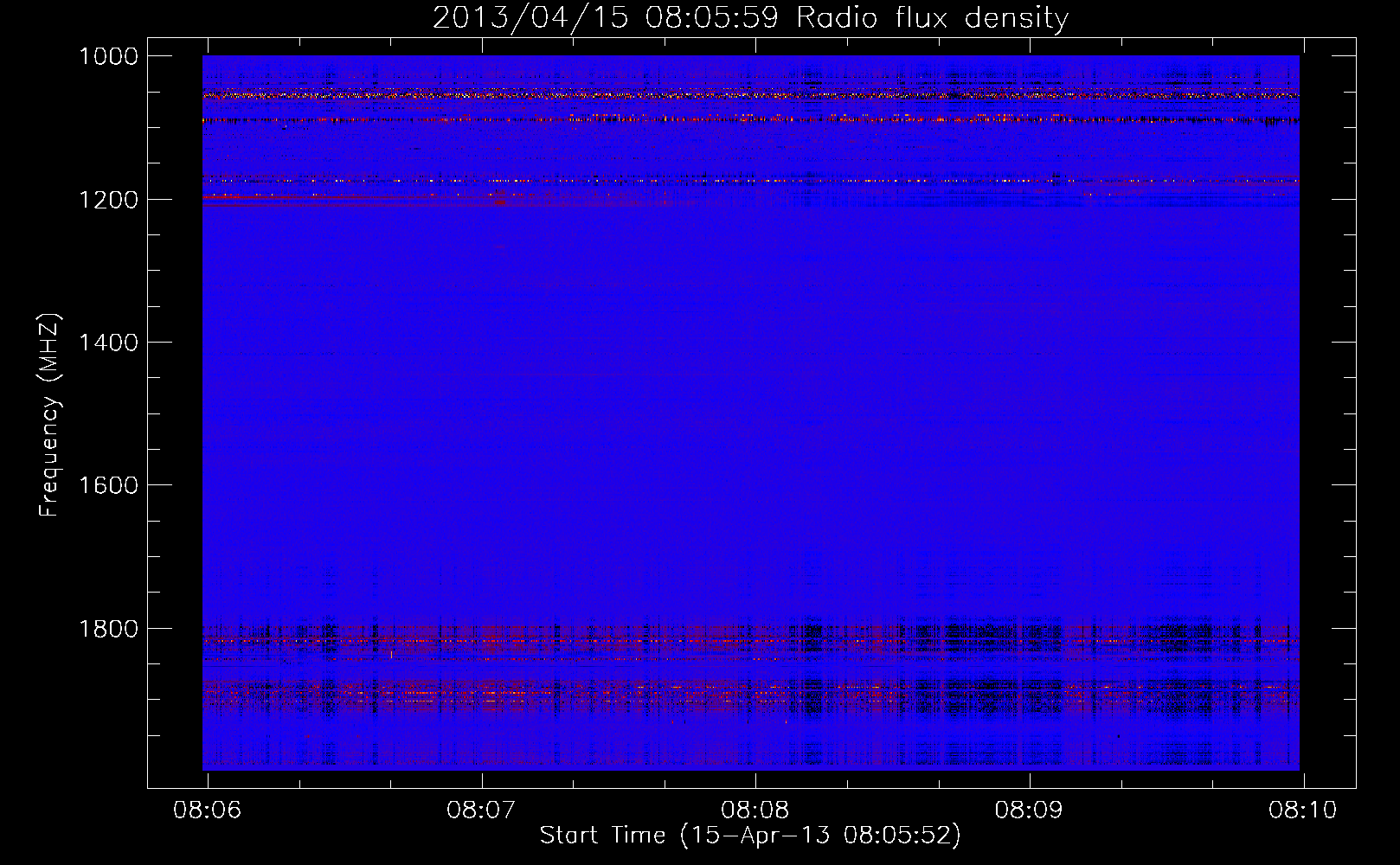Click the 1400 frequency tick label

pos(108,343)
